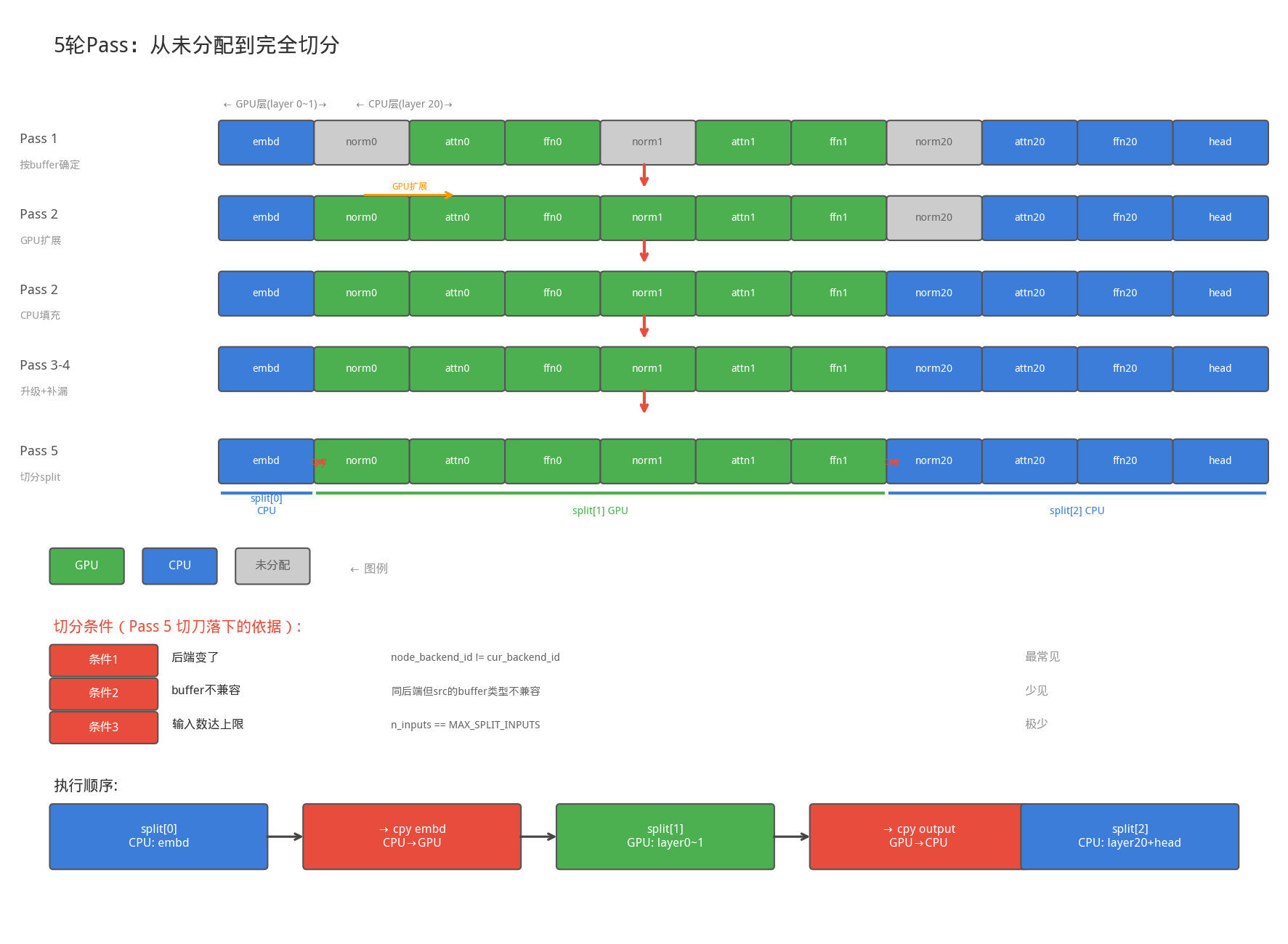Click the red 条件2 box
Screen dimensions: 1288x944
pyautogui.click(x=104, y=693)
